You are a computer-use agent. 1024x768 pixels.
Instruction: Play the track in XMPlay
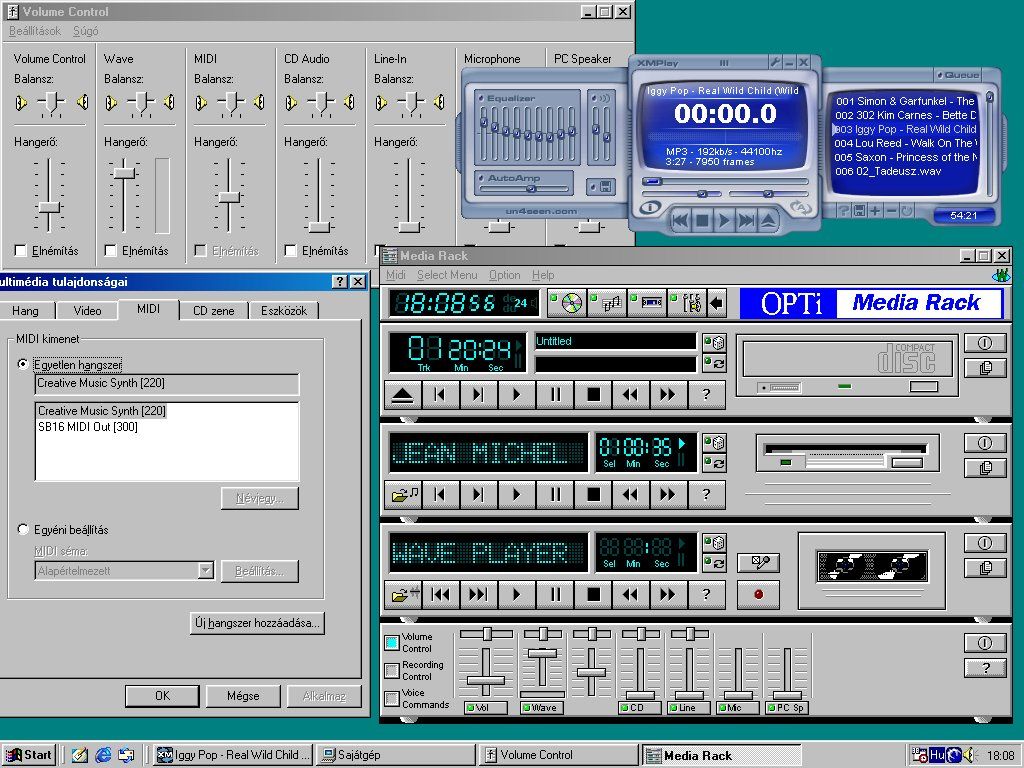pos(724,221)
